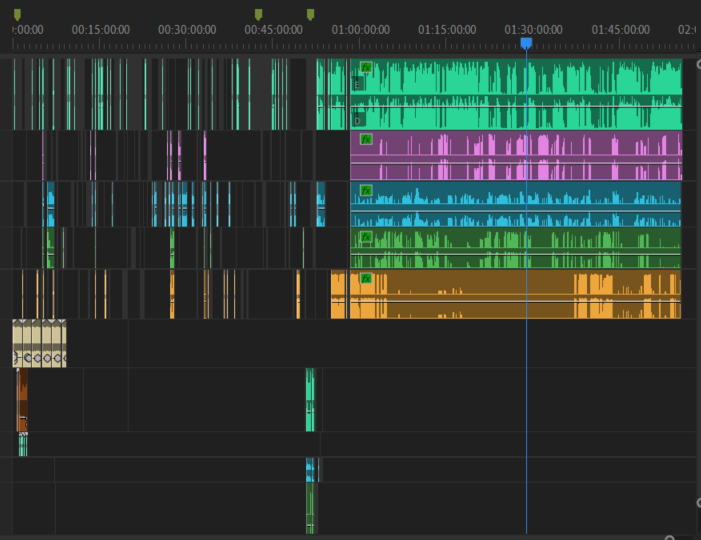The width and height of the screenshot is (701, 540).
Task: Click the blue playhead handle at 01:30:00:00
Action: 526,43
